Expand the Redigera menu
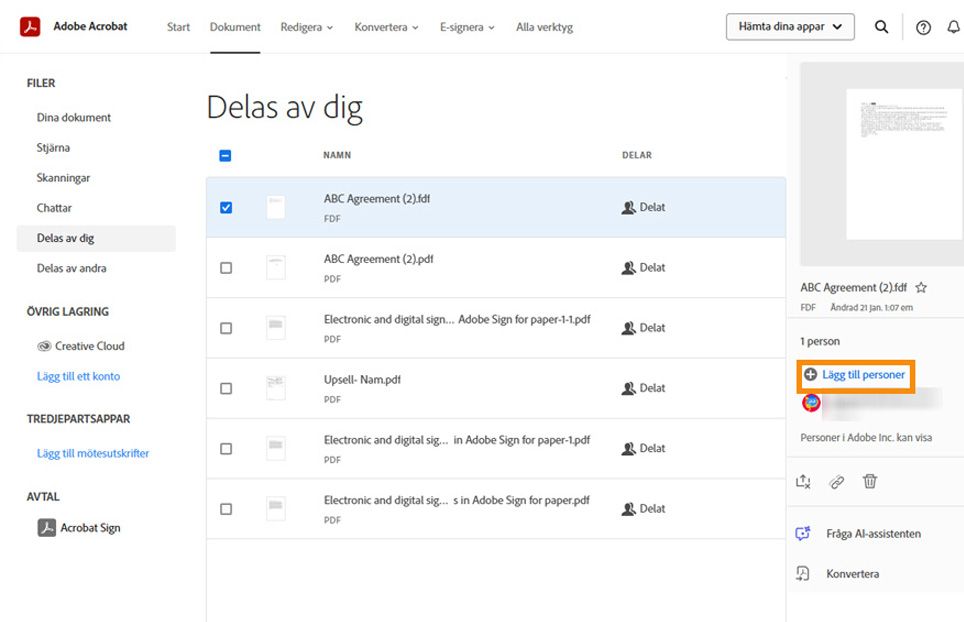 (x=306, y=27)
